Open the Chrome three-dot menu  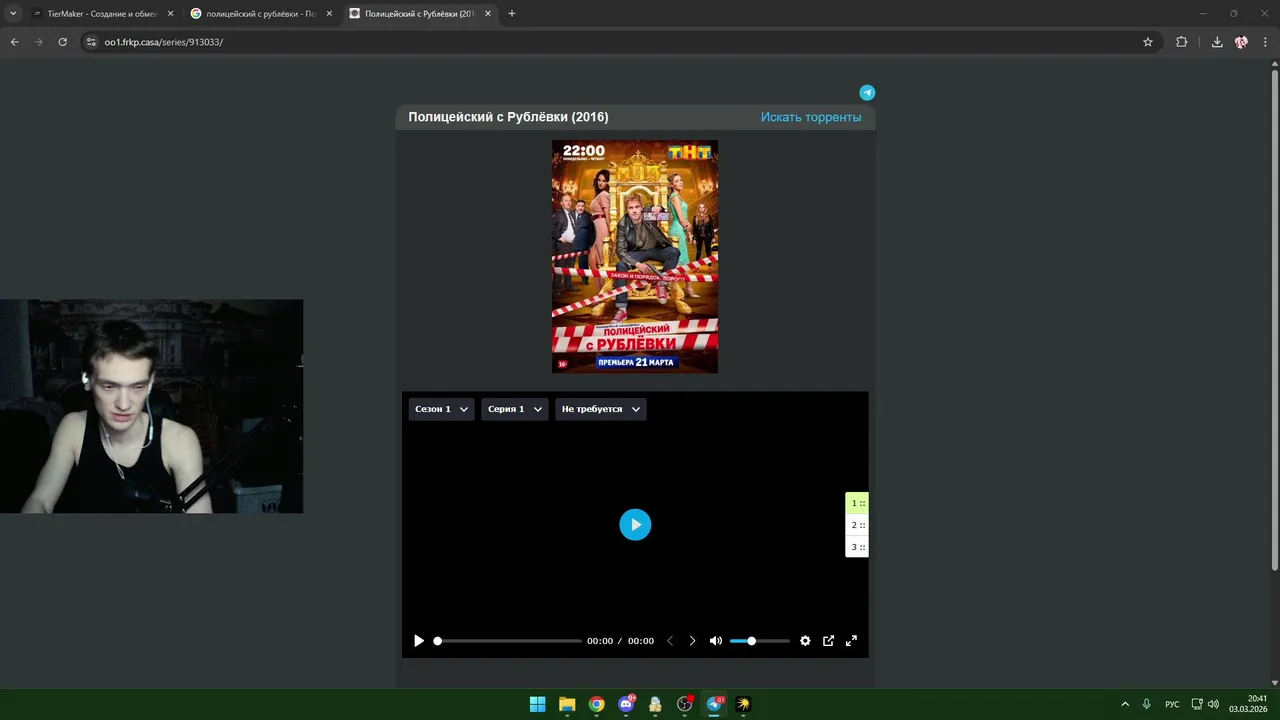coord(1266,42)
